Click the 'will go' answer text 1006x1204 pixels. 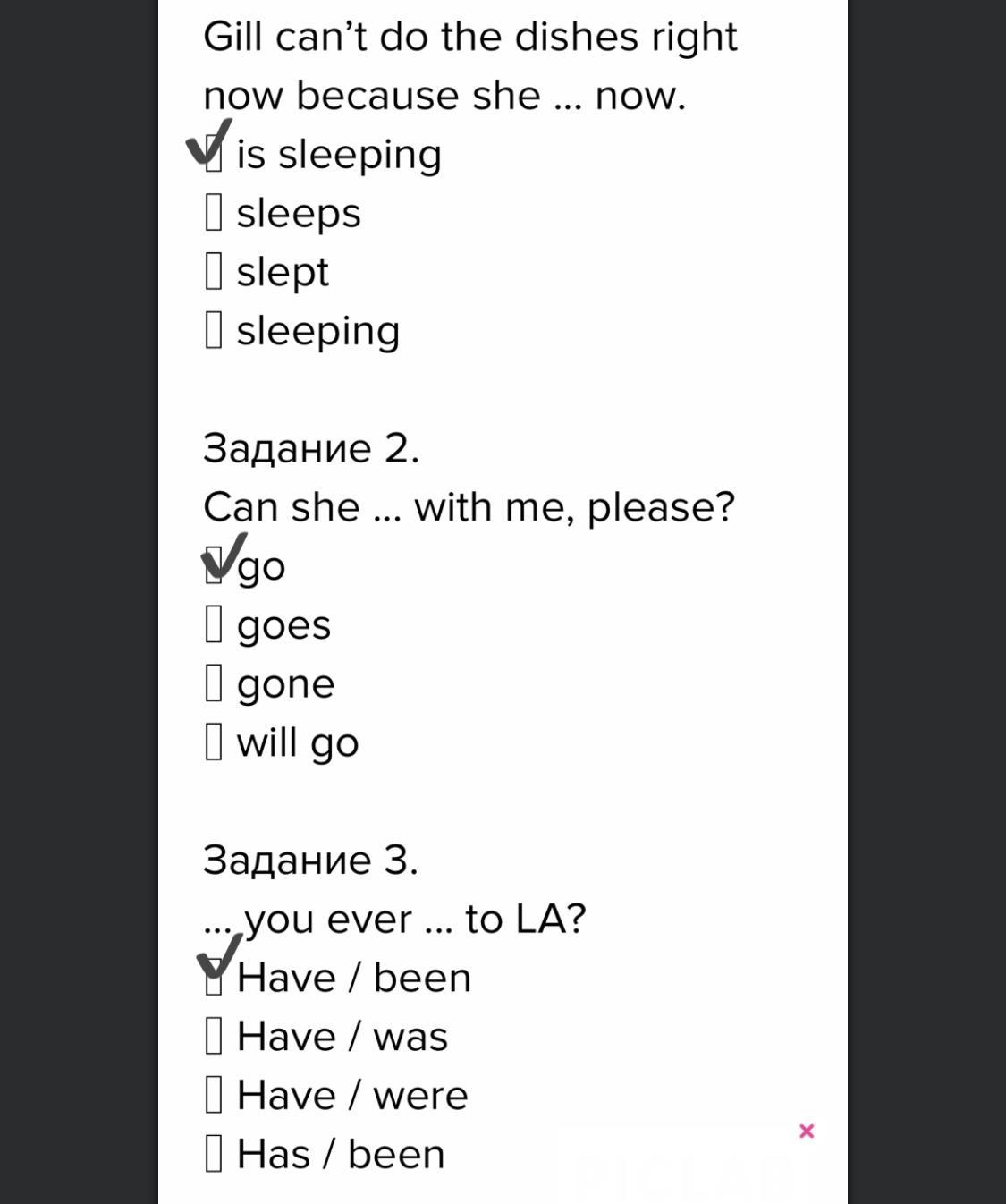point(298,743)
